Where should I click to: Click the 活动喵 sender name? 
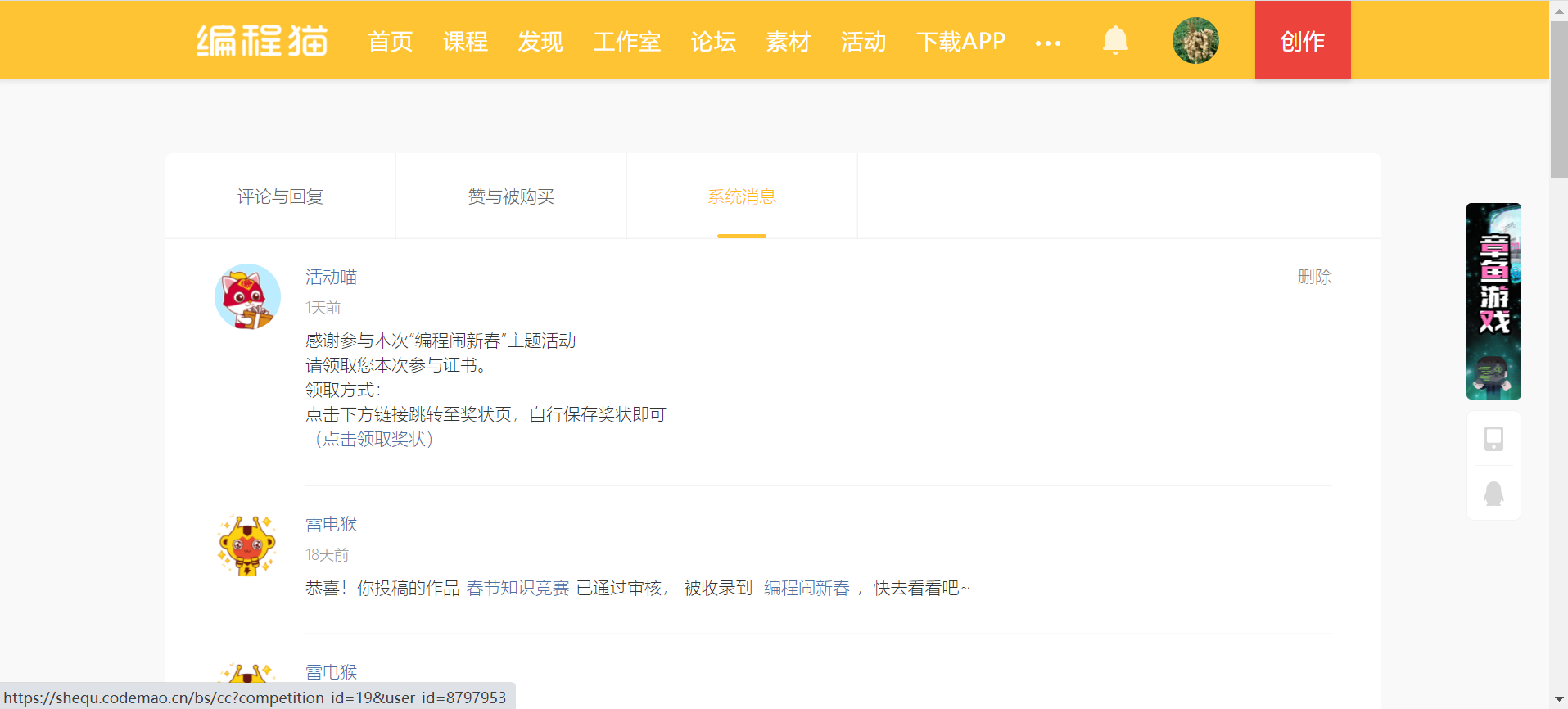point(332,277)
